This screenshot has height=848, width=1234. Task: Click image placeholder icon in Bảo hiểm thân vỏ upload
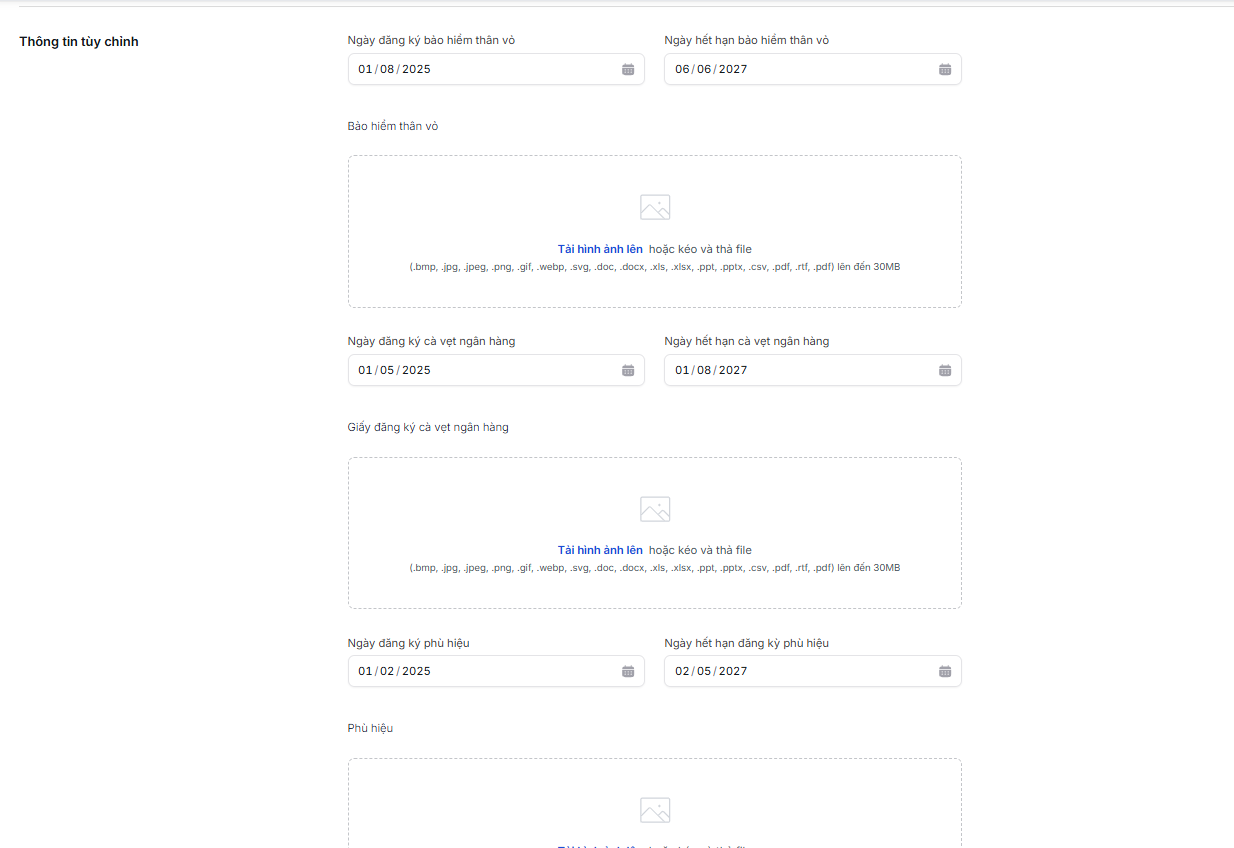(655, 207)
